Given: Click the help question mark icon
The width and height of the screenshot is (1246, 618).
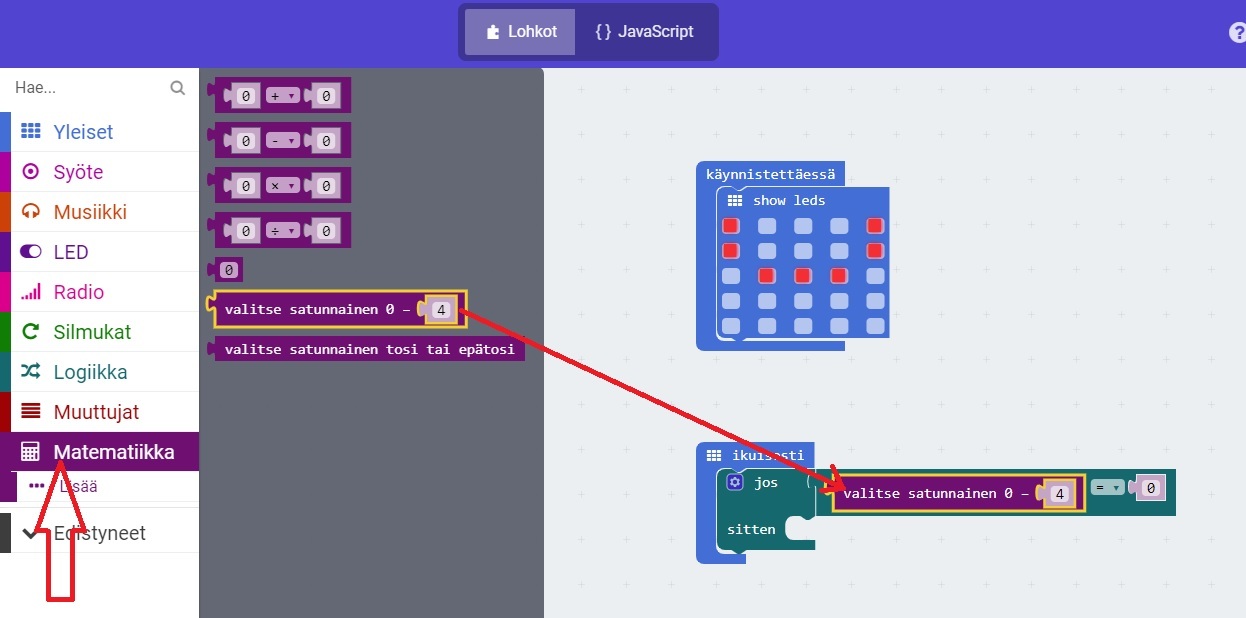Looking at the screenshot, I should pos(1237,32).
